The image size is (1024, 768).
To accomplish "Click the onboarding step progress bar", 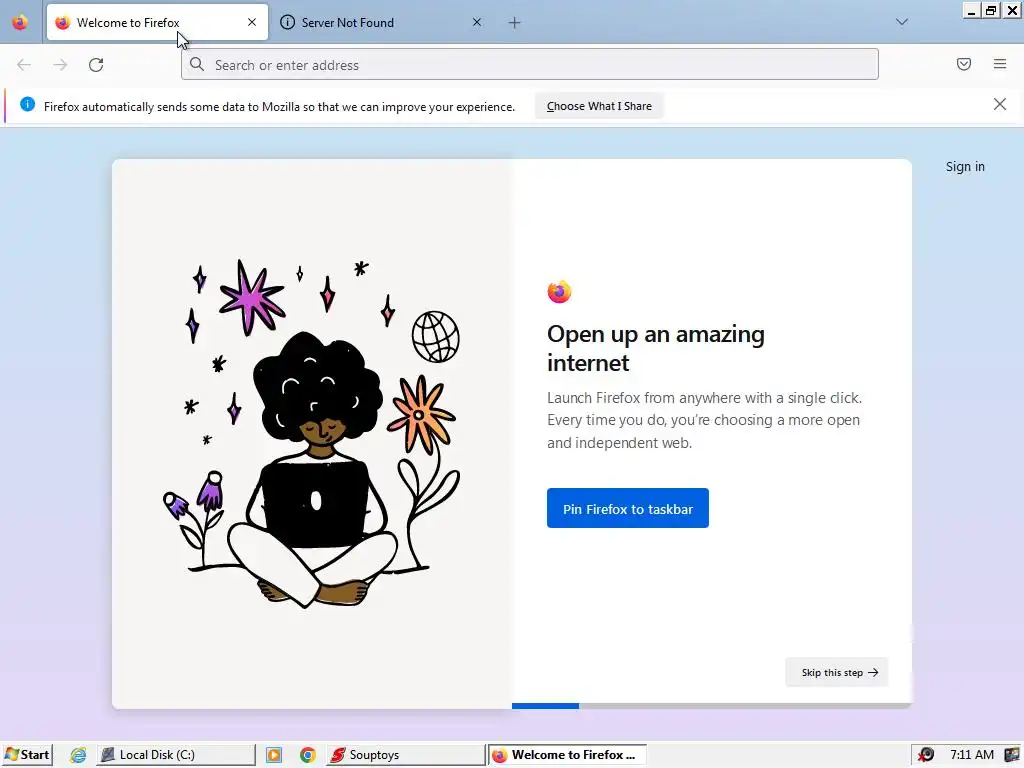I will 712,706.
